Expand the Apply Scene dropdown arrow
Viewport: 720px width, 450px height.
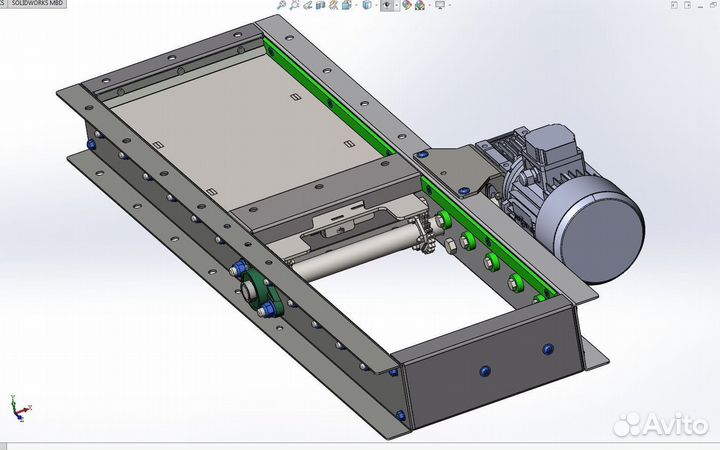pos(428,5)
